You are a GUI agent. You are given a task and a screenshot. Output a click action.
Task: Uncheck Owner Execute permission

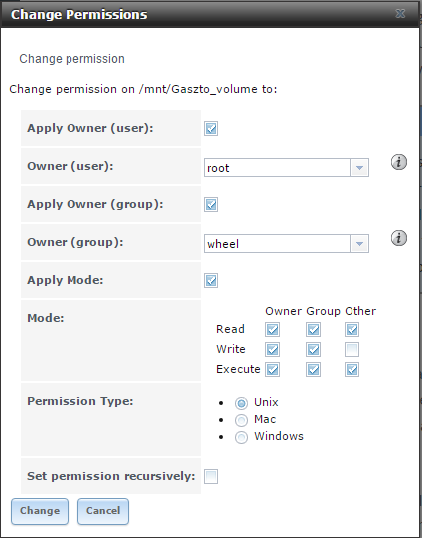(x=272, y=370)
